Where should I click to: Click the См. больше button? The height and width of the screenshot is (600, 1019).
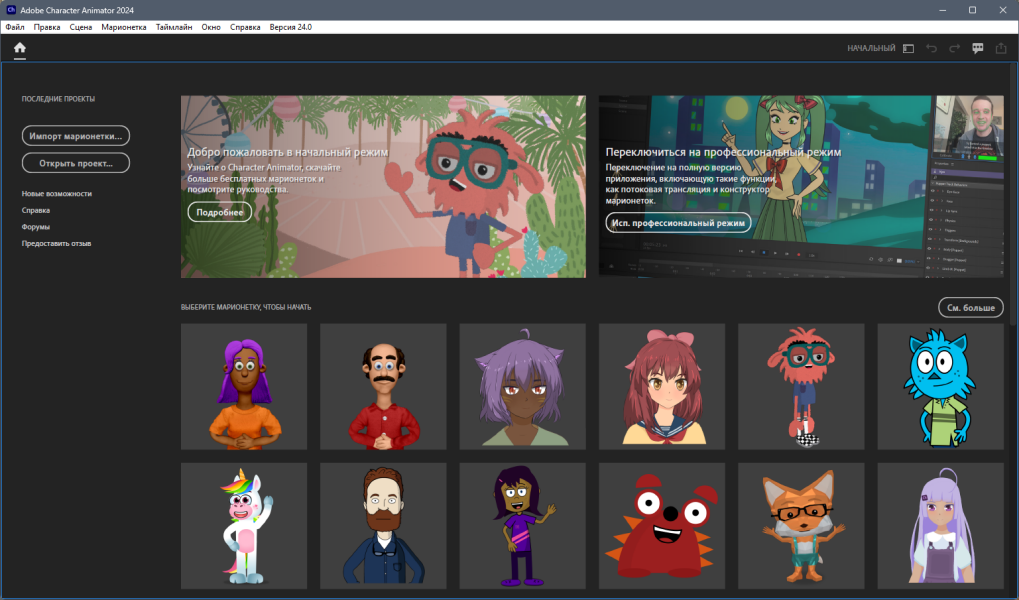(971, 307)
